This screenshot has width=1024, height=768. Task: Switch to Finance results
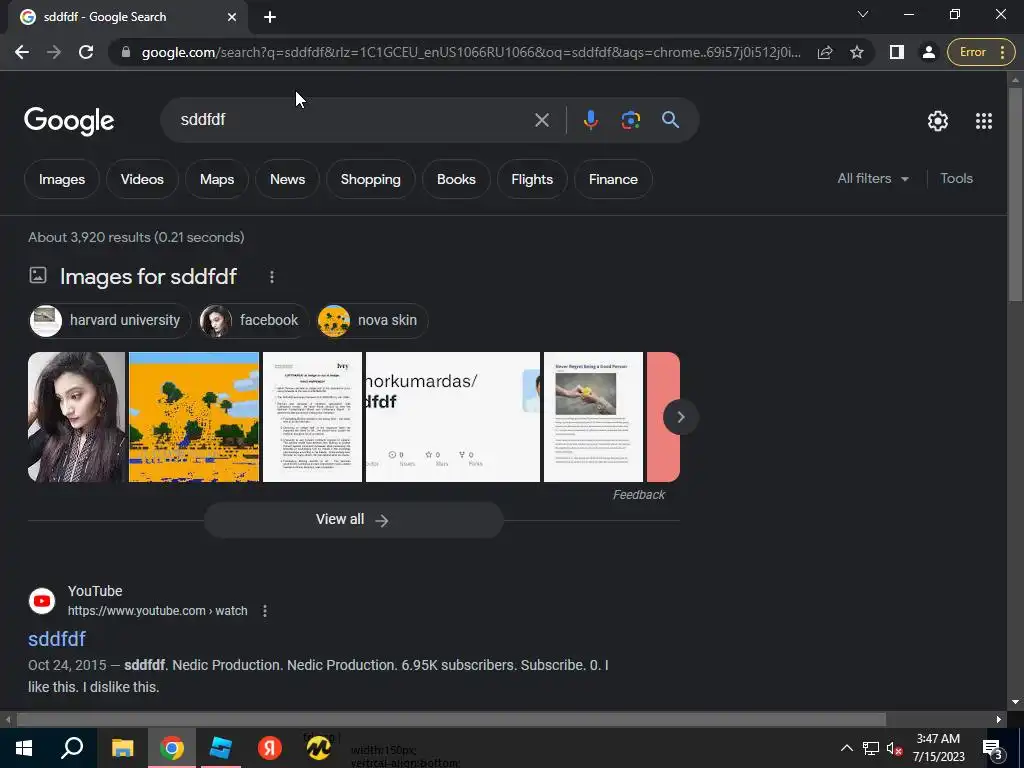tap(613, 179)
